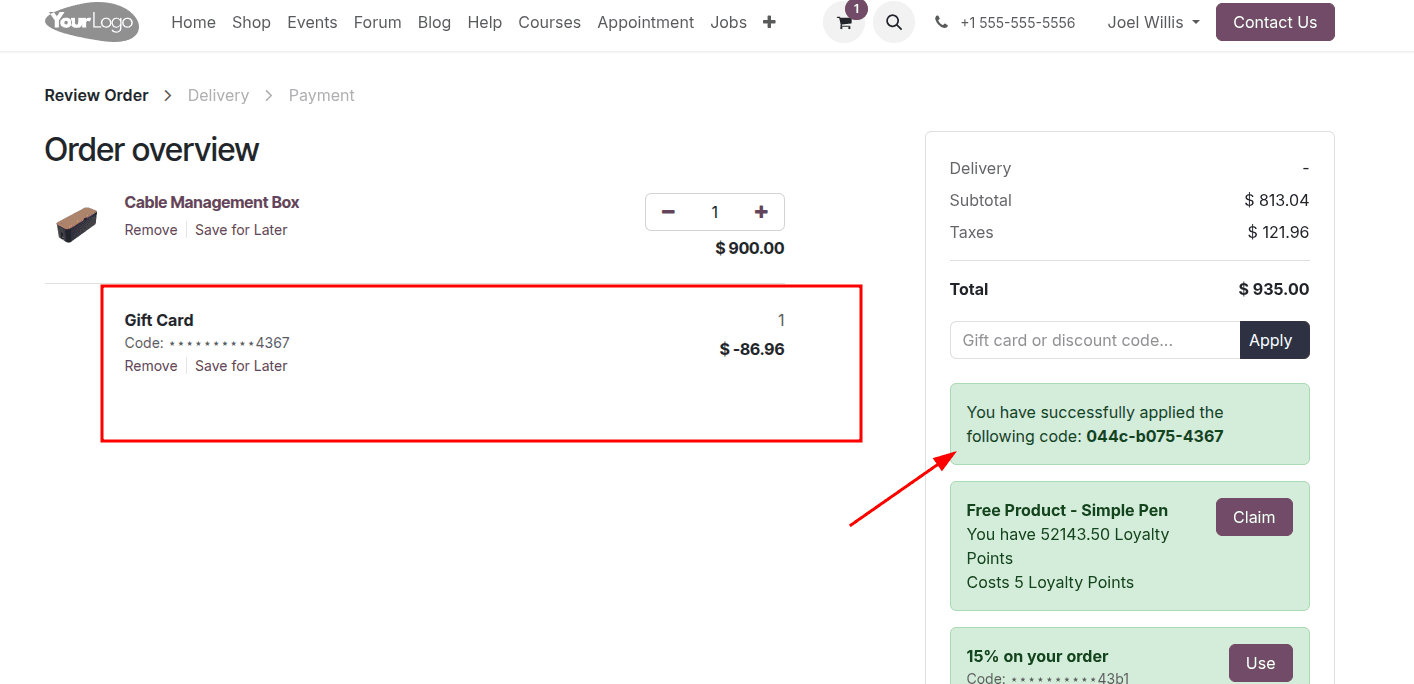The height and width of the screenshot is (684, 1414).
Task: Increase Cable Management Box quantity
Action: 761,212
